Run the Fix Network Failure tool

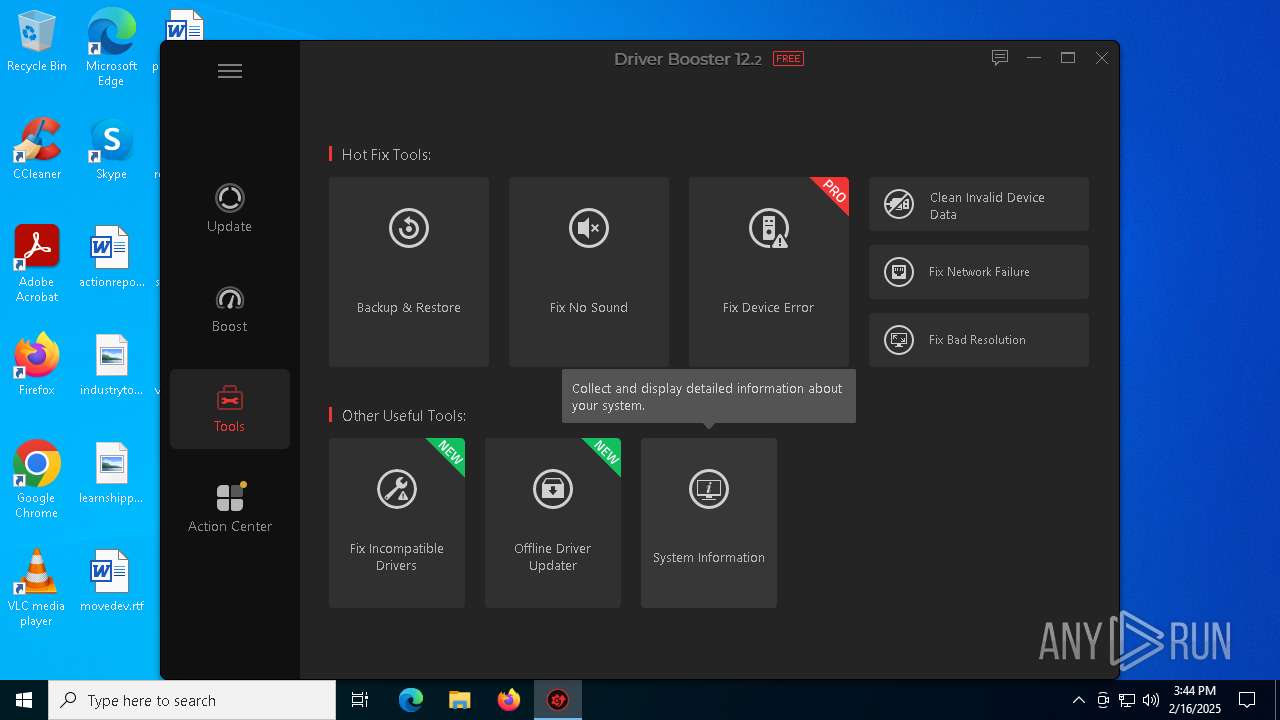[979, 272]
